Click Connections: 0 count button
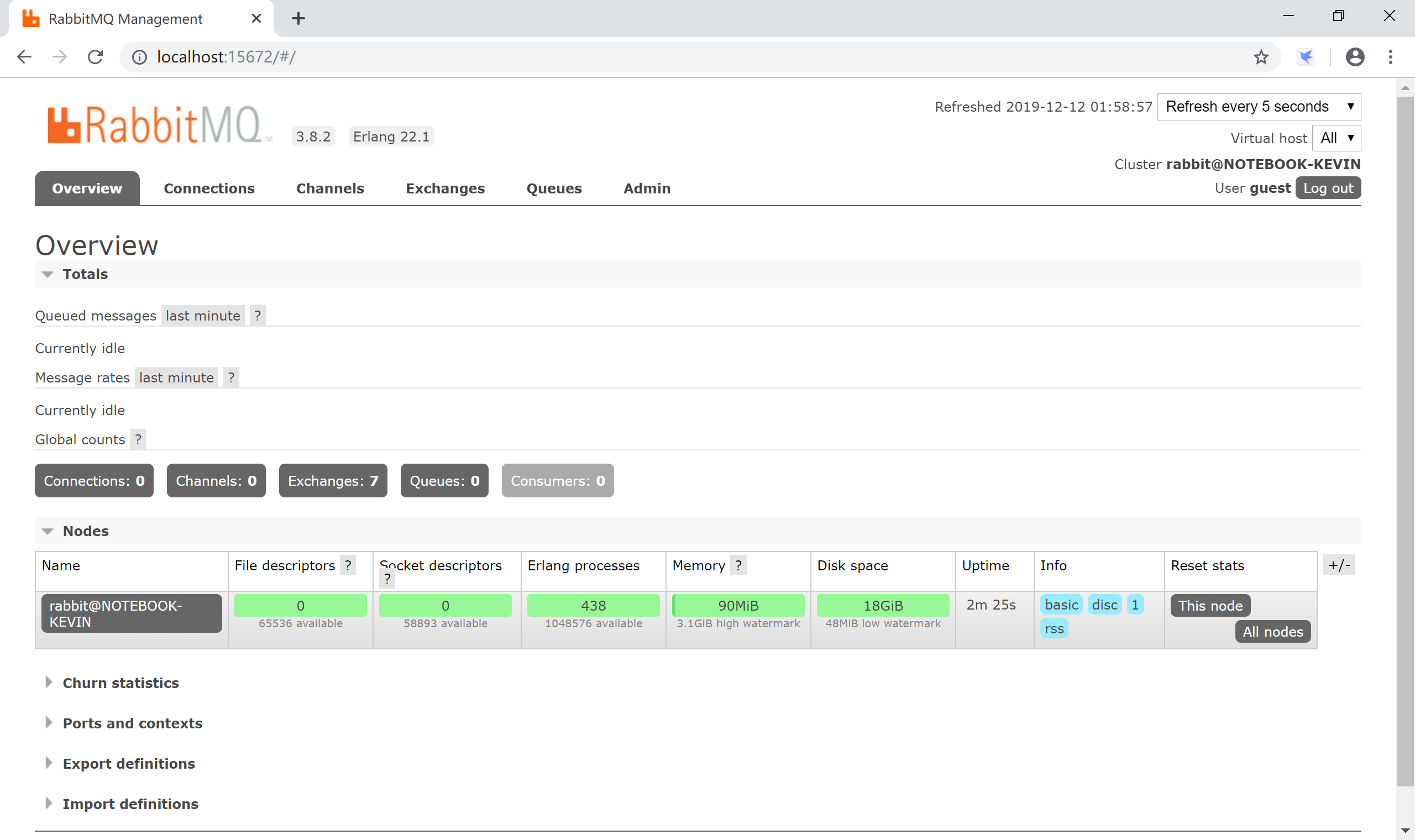The height and width of the screenshot is (840, 1415). point(94,481)
